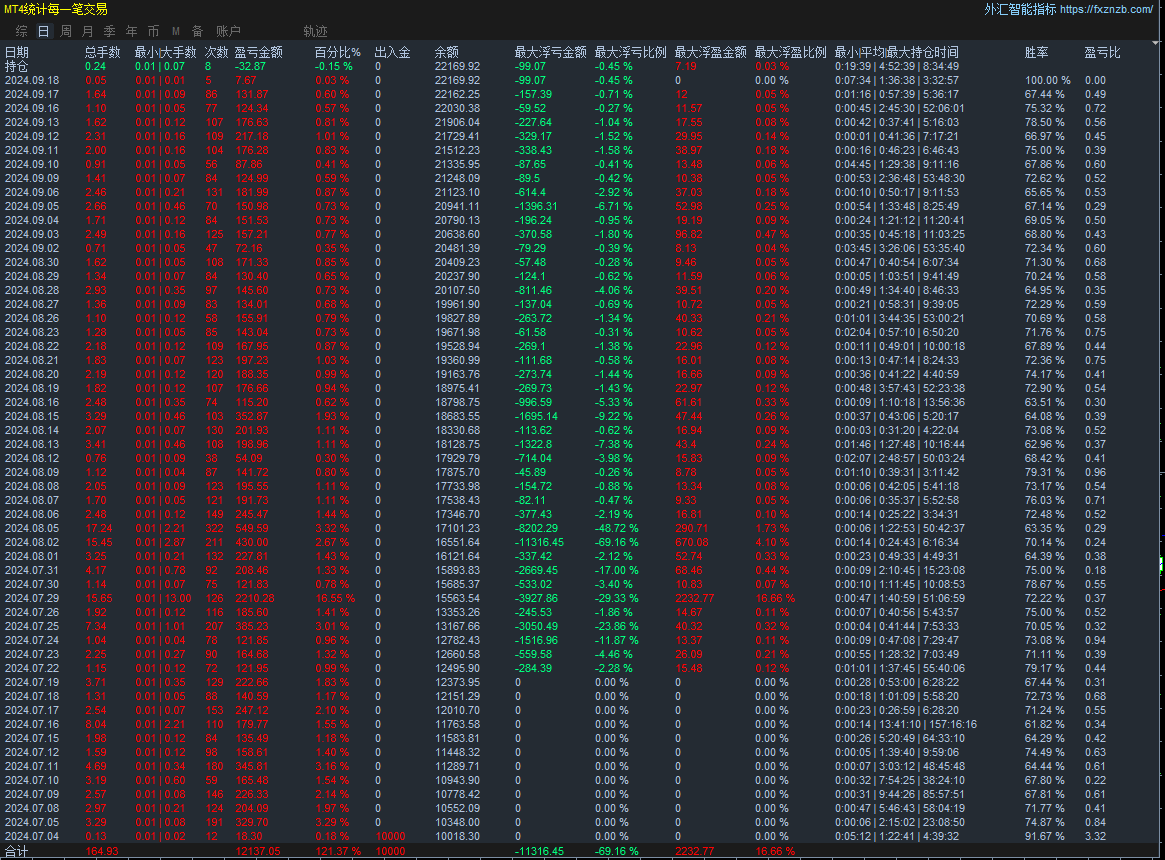This screenshot has height=860, width=1165.
Task: Click holding time 0:00:14 | 13:41:10 | 157:16:16
Action: pyautogui.click(x=906, y=724)
